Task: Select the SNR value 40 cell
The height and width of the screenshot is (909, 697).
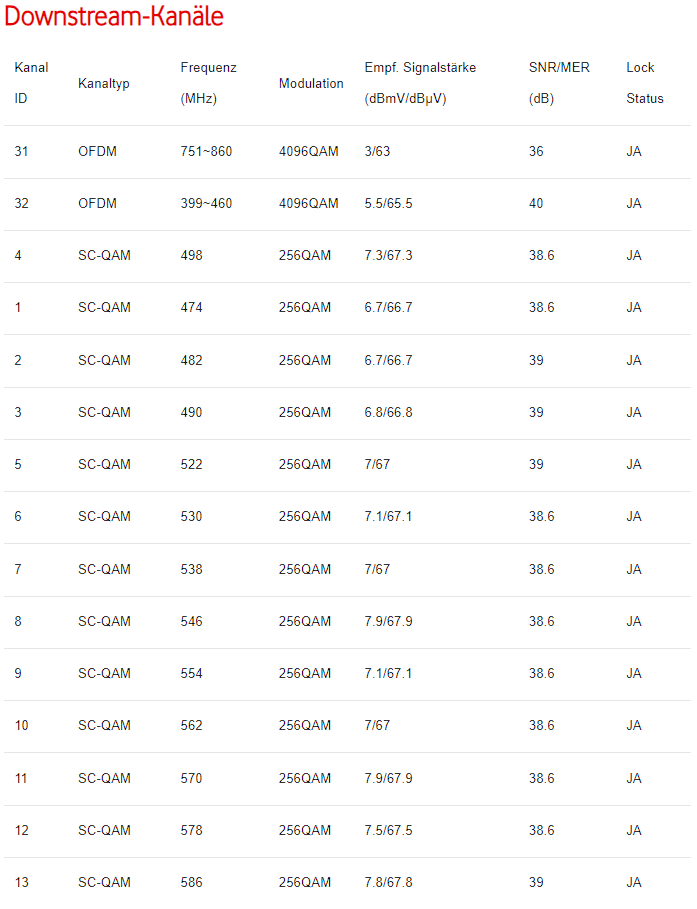Action: [x=537, y=204]
